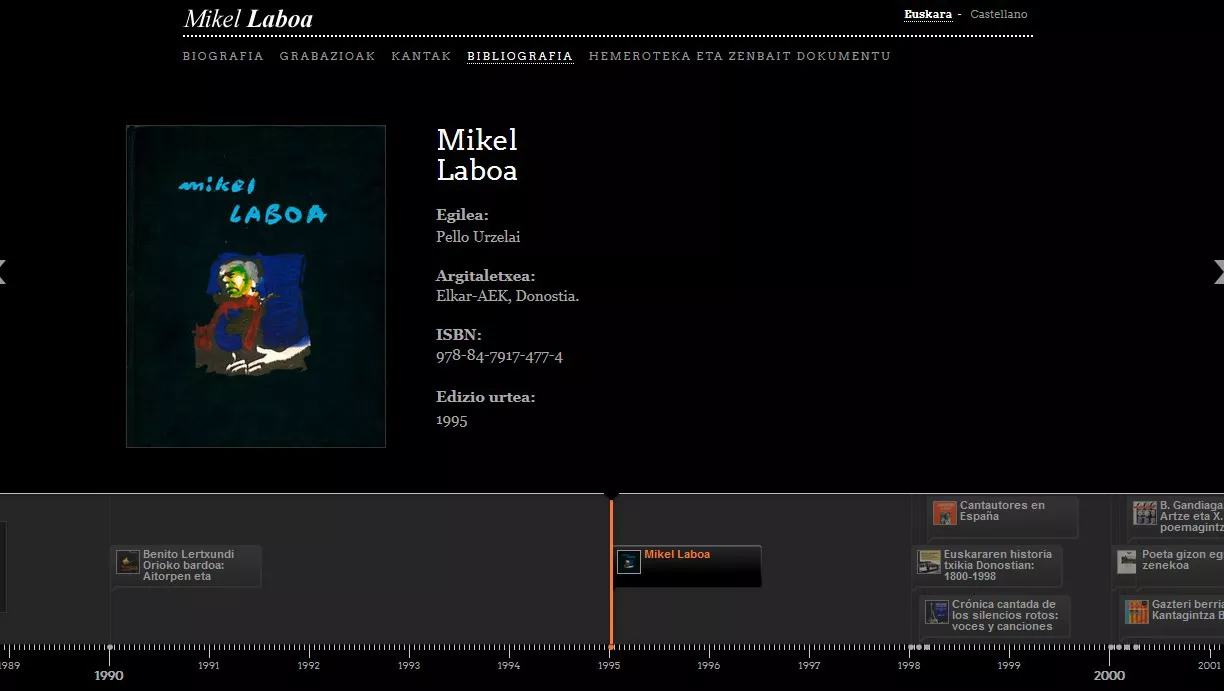Click the 2000 year label on timeline
Screen dimensions: 1224x691
point(1109,675)
